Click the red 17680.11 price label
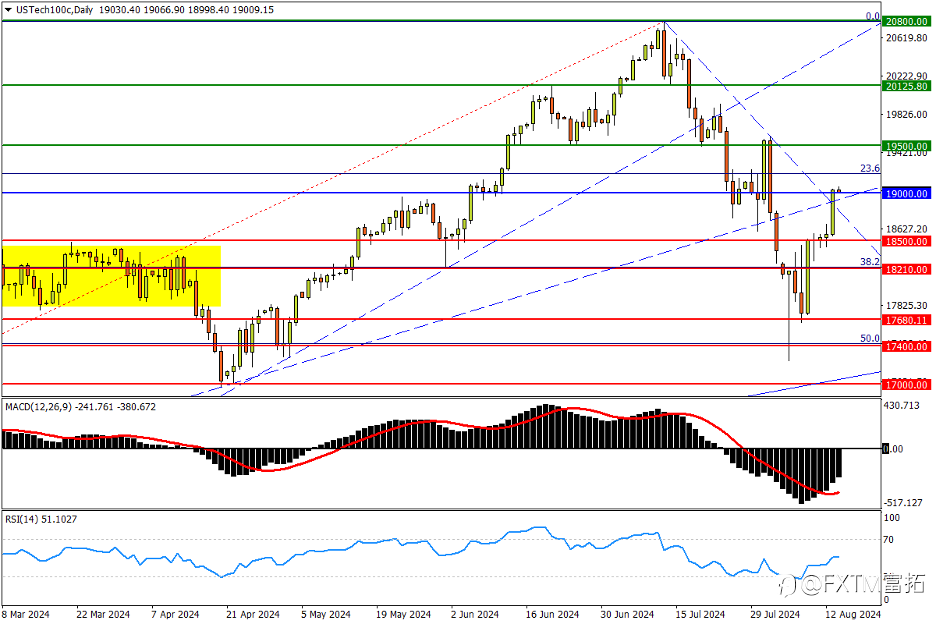 [906, 320]
